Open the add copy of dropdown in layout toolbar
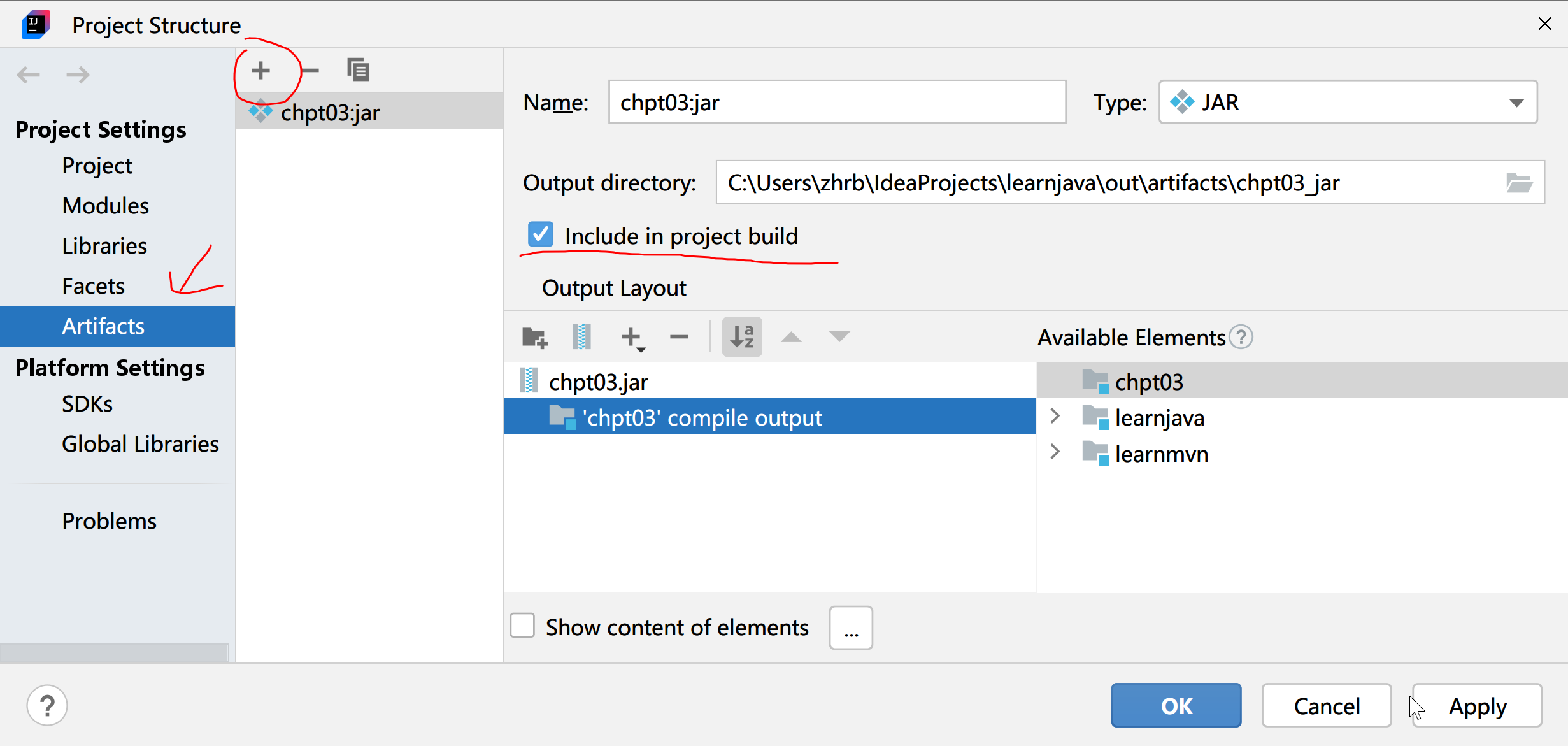 click(x=633, y=338)
